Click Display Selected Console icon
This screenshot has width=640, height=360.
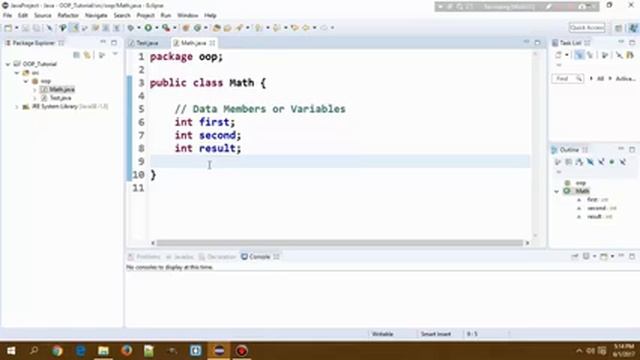586,256
